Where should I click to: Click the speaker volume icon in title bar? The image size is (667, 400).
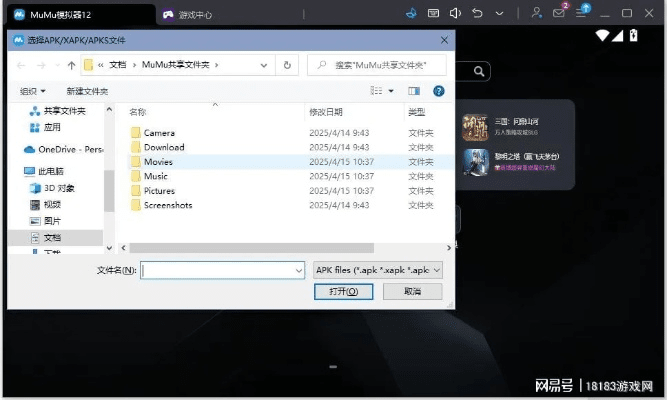coord(456,13)
